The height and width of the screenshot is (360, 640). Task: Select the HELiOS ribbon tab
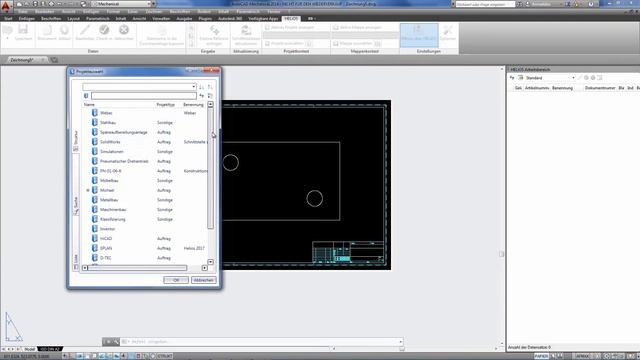coord(291,18)
